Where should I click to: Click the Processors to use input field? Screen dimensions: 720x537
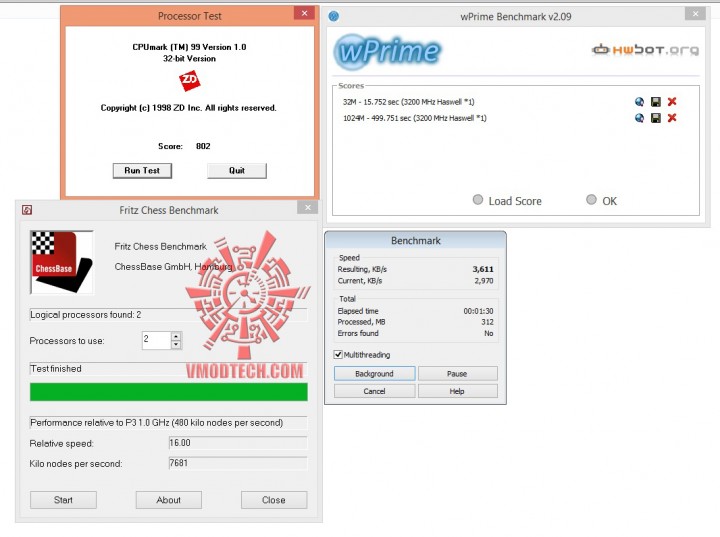coord(157,340)
